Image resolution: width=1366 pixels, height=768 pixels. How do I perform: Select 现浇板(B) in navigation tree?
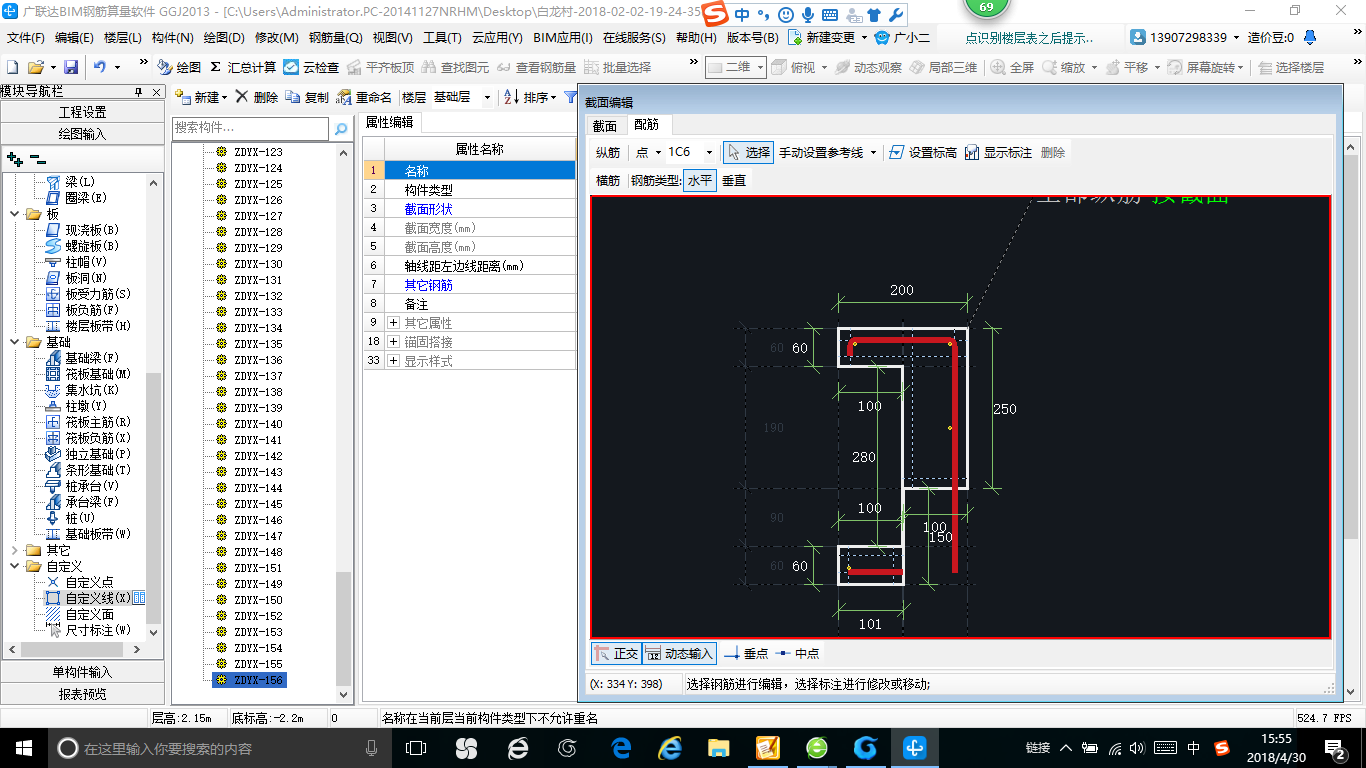[82, 230]
